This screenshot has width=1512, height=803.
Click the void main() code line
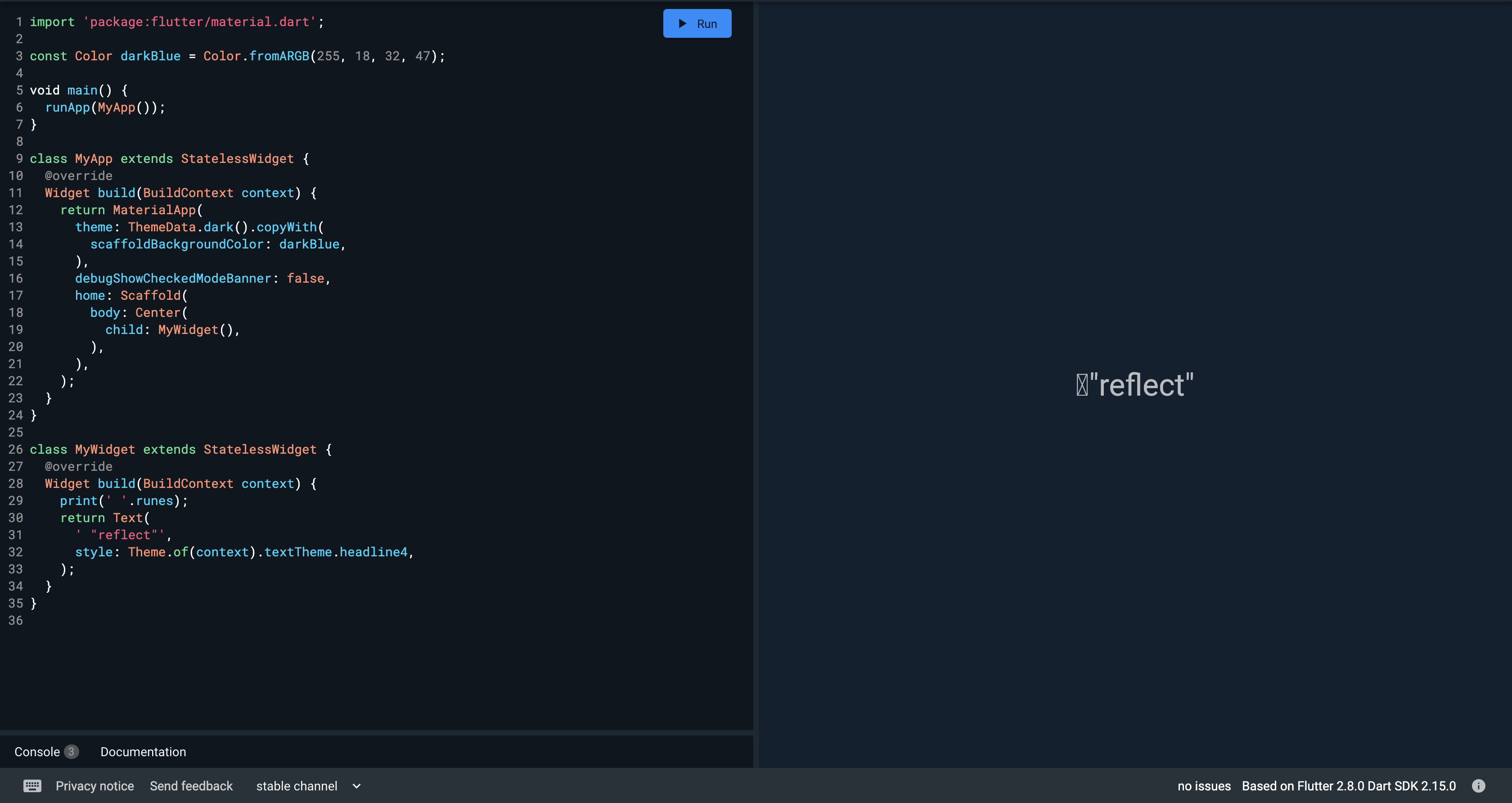pos(79,90)
